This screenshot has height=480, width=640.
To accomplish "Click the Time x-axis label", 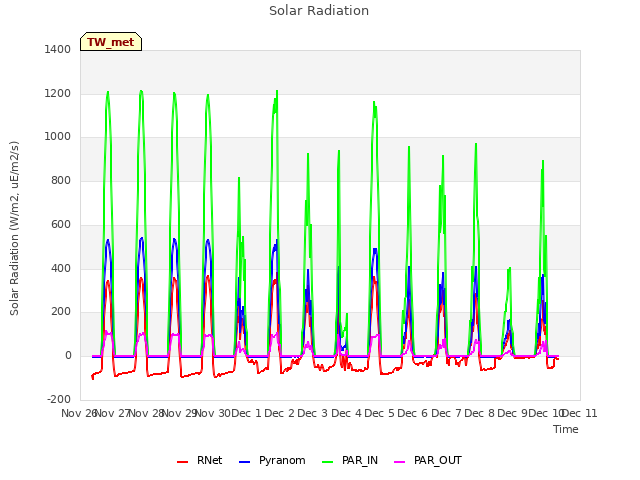I will tap(566, 429).
